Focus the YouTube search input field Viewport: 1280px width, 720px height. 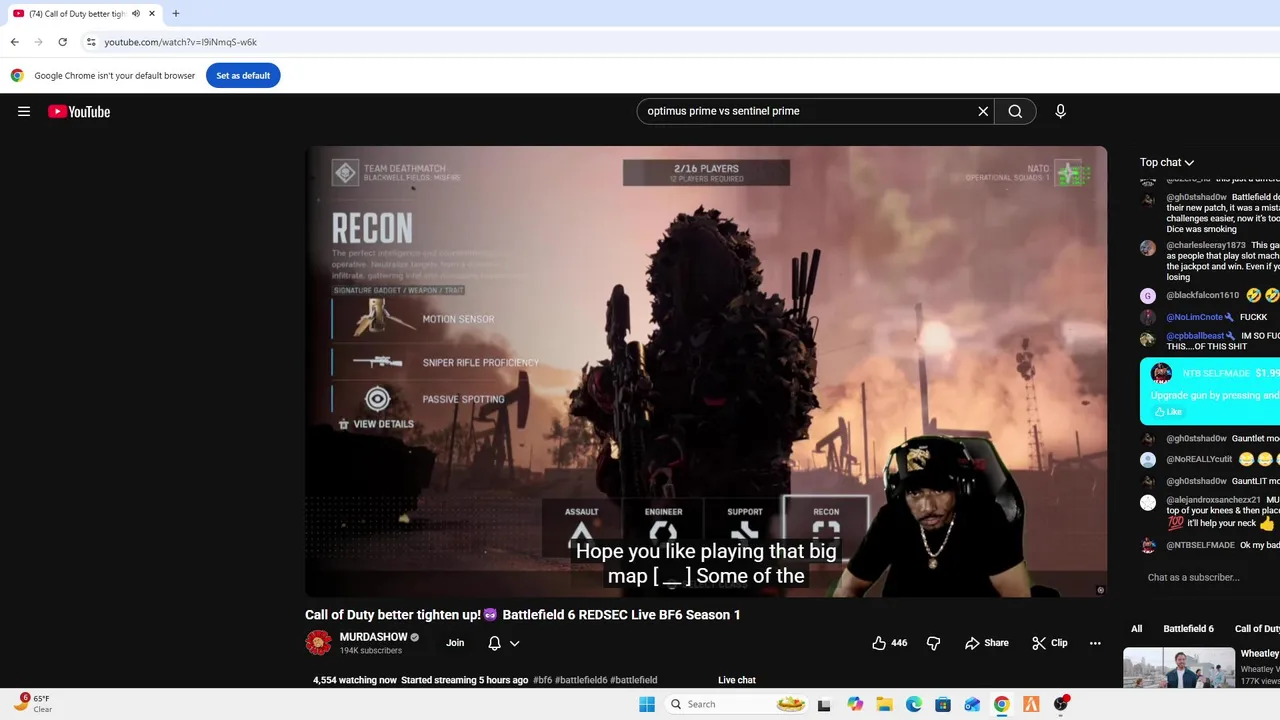click(x=806, y=111)
